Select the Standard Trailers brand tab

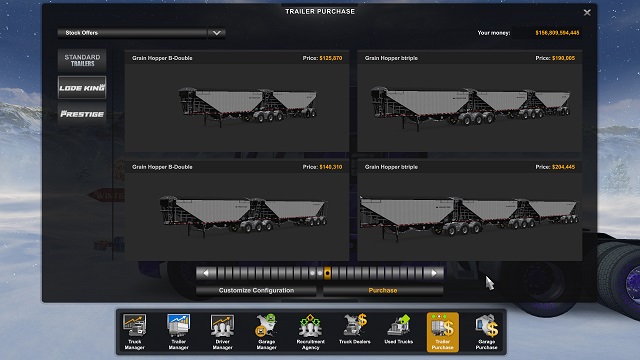pos(82,60)
